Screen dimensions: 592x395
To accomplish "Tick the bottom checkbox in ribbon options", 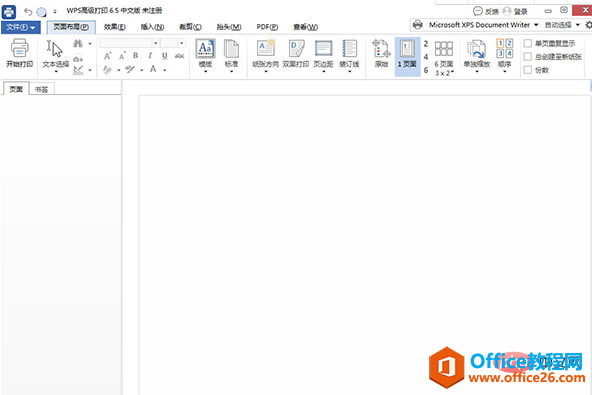I will [528, 70].
